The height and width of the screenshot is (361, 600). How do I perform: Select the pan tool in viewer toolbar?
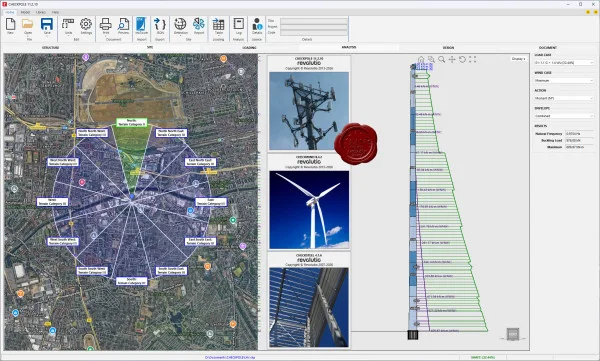452,59
